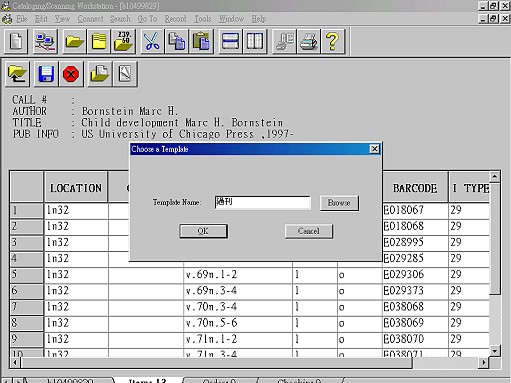Open the Help menu
This screenshot has height=383, width=511.
[x=259, y=19]
